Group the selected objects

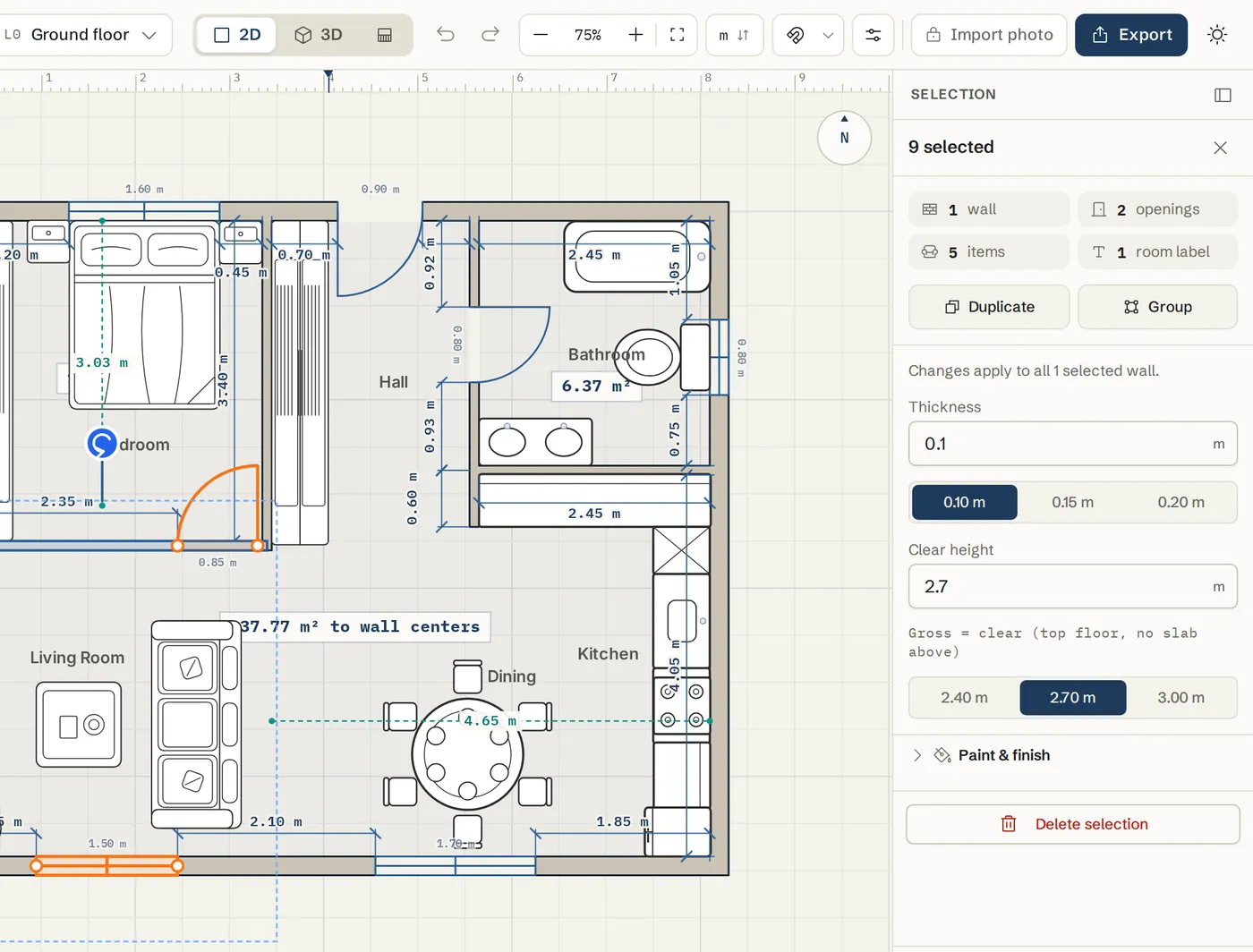(x=1157, y=307)
